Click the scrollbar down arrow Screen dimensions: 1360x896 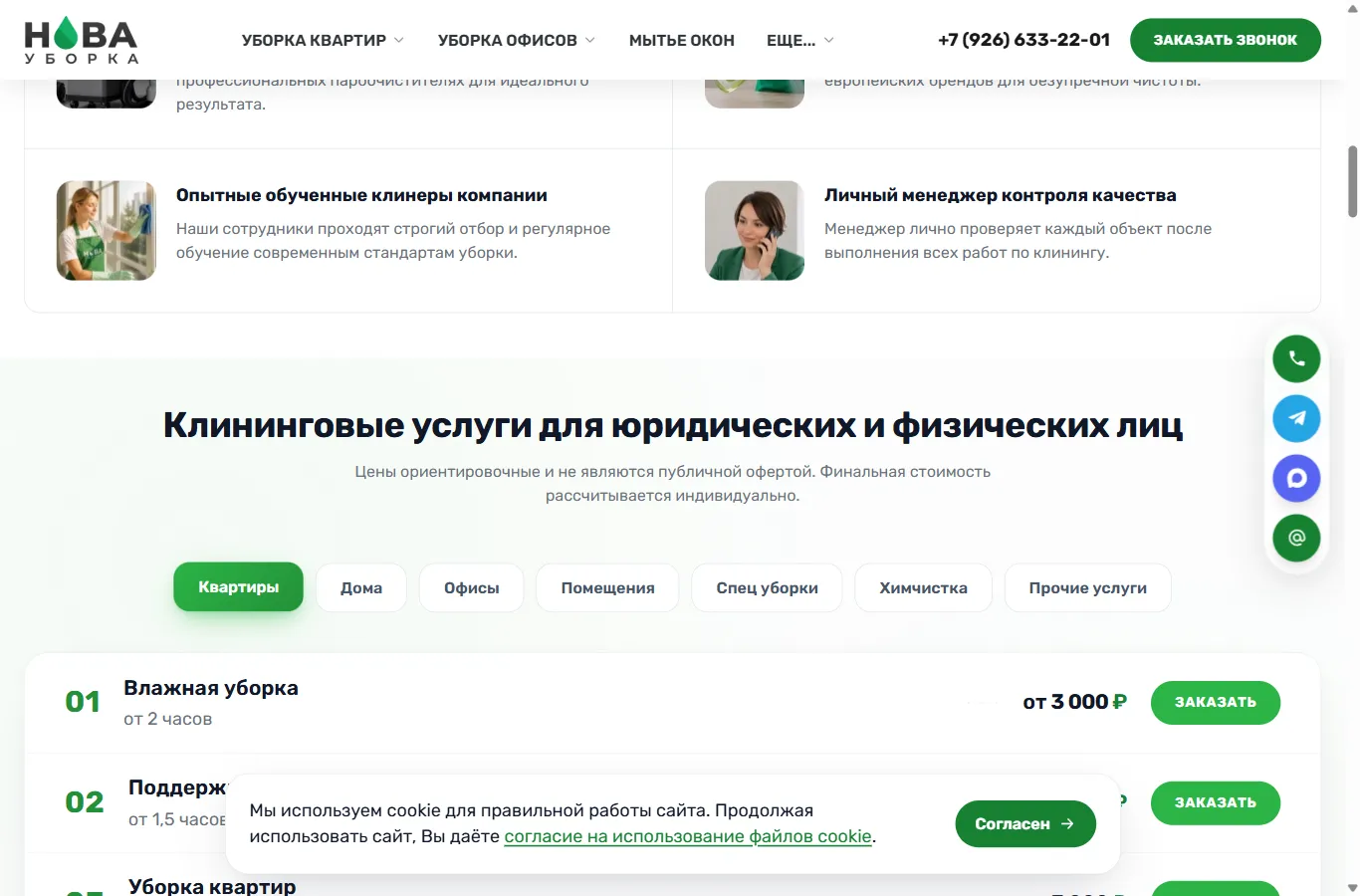click(x=1352, y=887)
